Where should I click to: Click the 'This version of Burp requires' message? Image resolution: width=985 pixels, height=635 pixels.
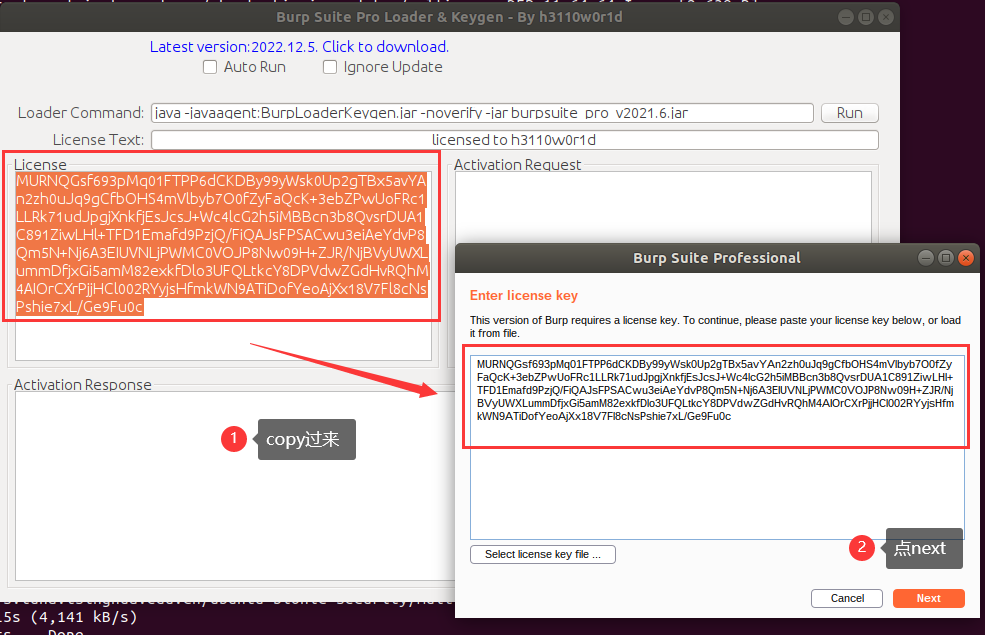coord(716,327)
